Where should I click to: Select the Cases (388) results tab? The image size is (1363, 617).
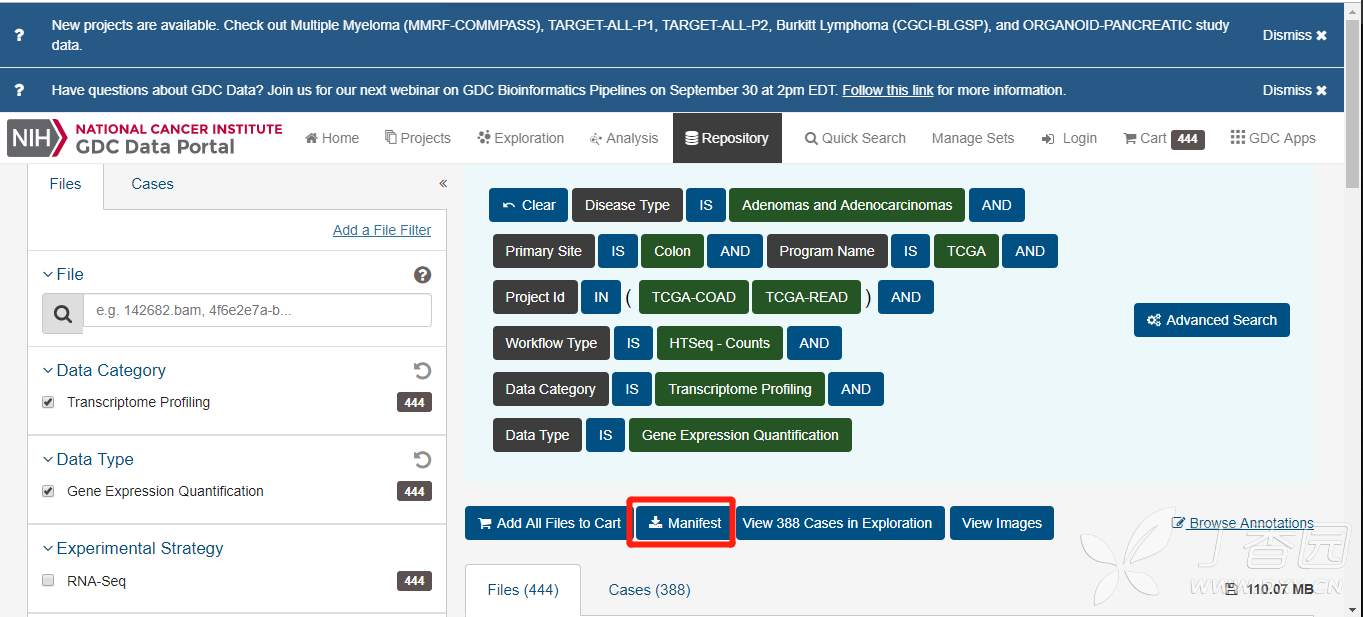coord(649,590)
